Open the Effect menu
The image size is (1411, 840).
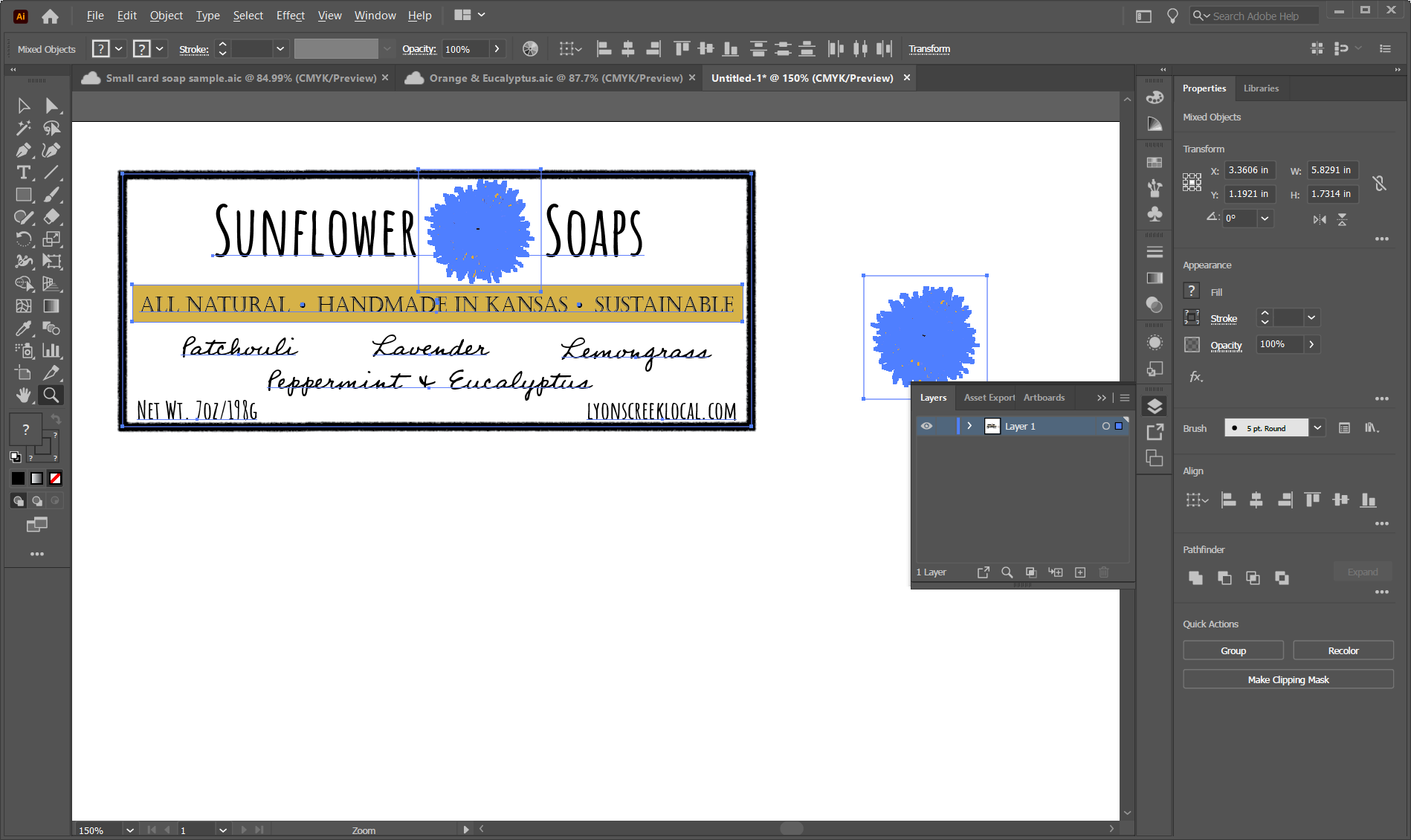pyautogui.click(x=290, y=16)
